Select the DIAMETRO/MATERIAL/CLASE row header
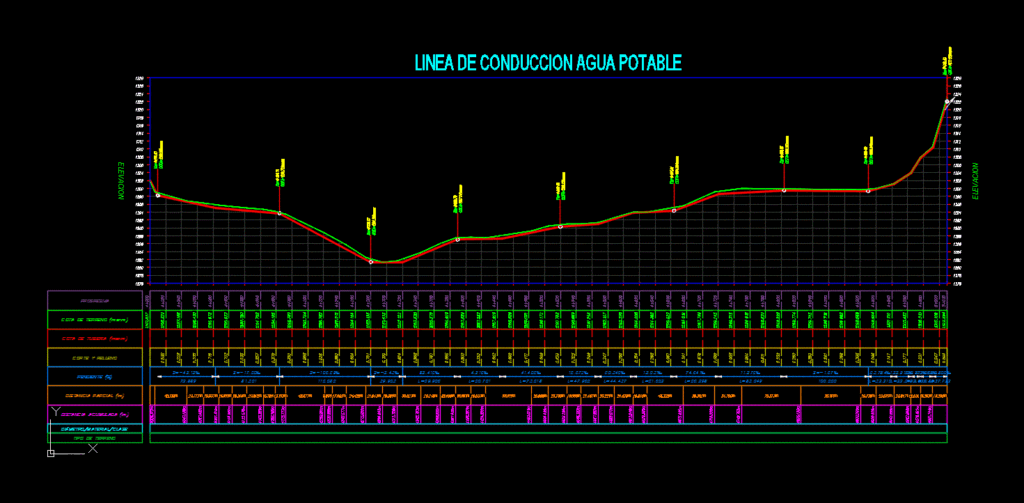This screenshot has height=503, width=1024. [95, 429]
